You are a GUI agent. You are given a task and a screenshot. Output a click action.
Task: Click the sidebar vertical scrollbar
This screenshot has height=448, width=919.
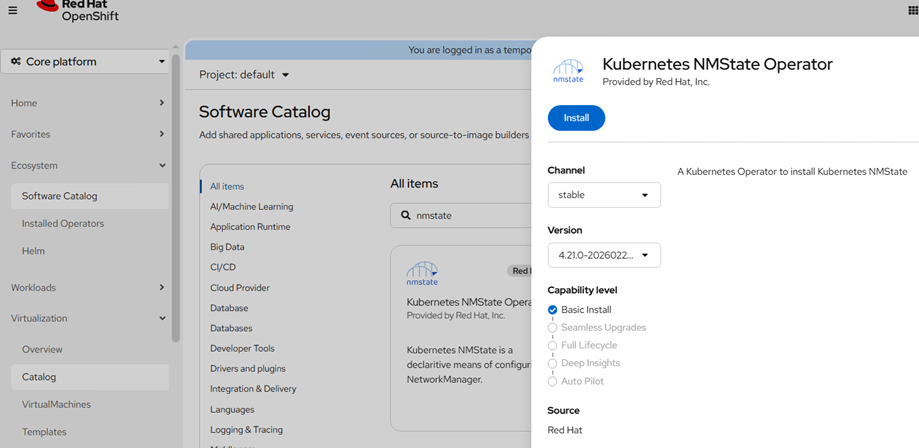[x=176, y=200]
